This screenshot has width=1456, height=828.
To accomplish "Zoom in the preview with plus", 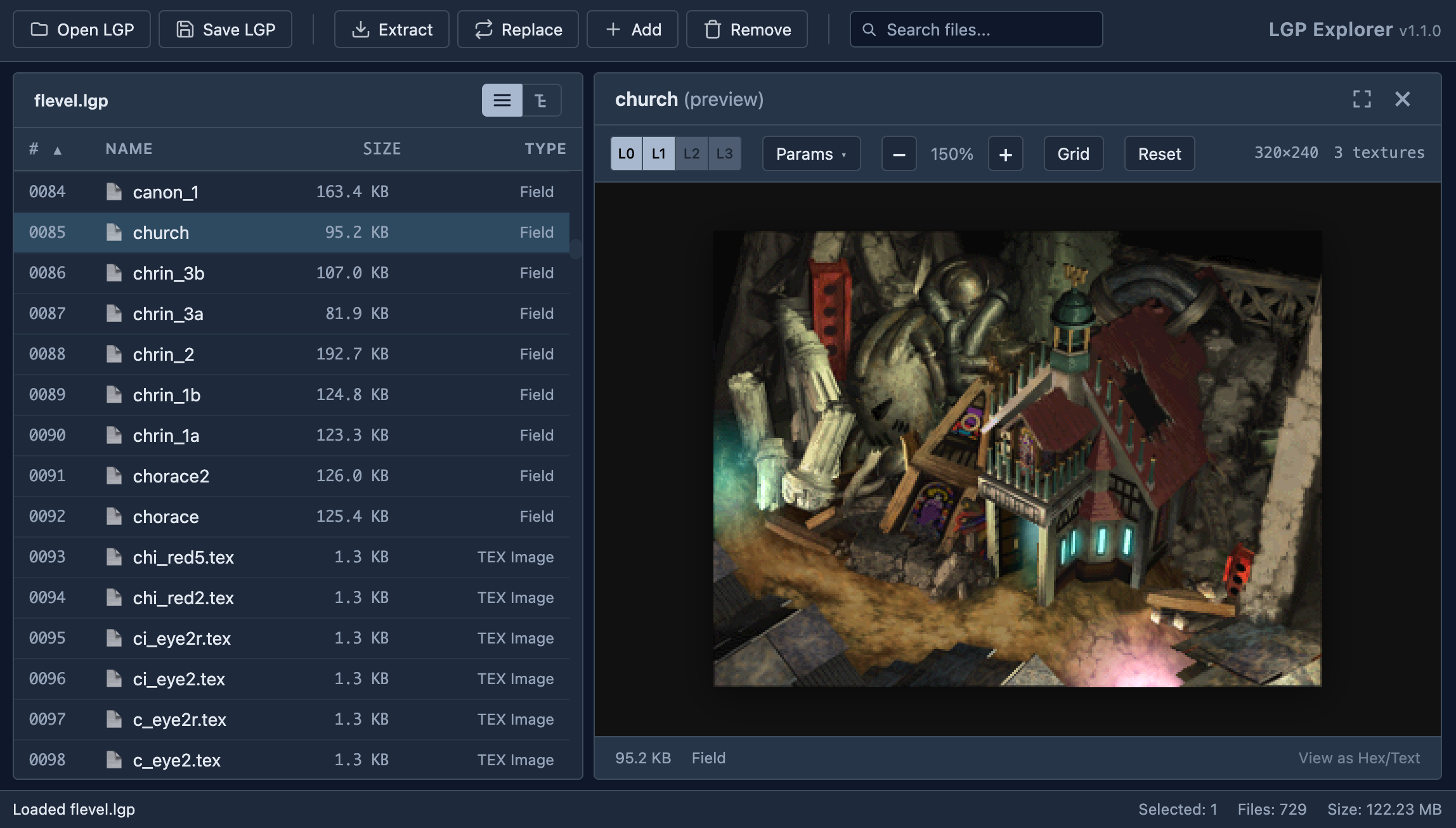I will click(x=1006, y=153).
